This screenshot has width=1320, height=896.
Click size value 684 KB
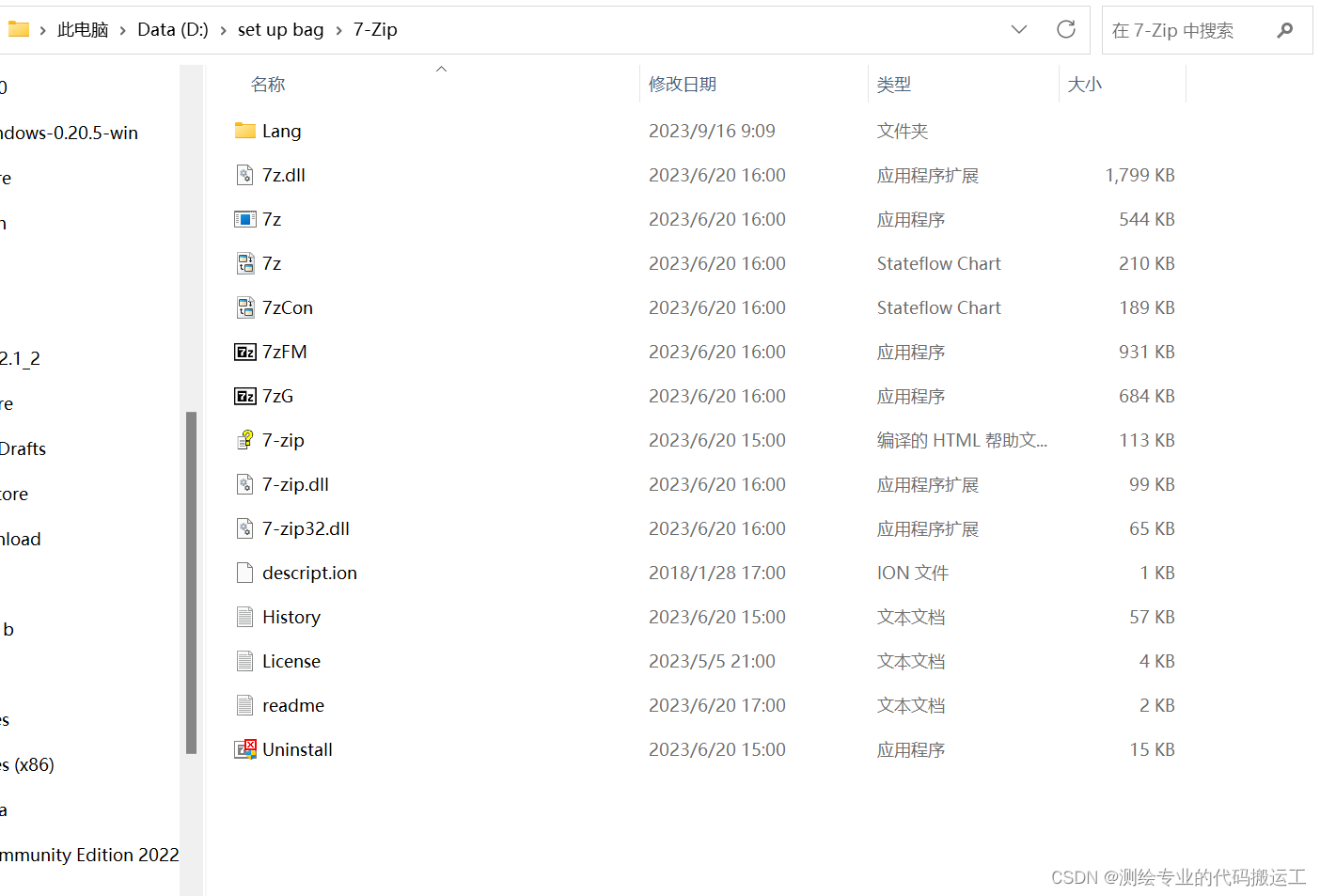1147,396
